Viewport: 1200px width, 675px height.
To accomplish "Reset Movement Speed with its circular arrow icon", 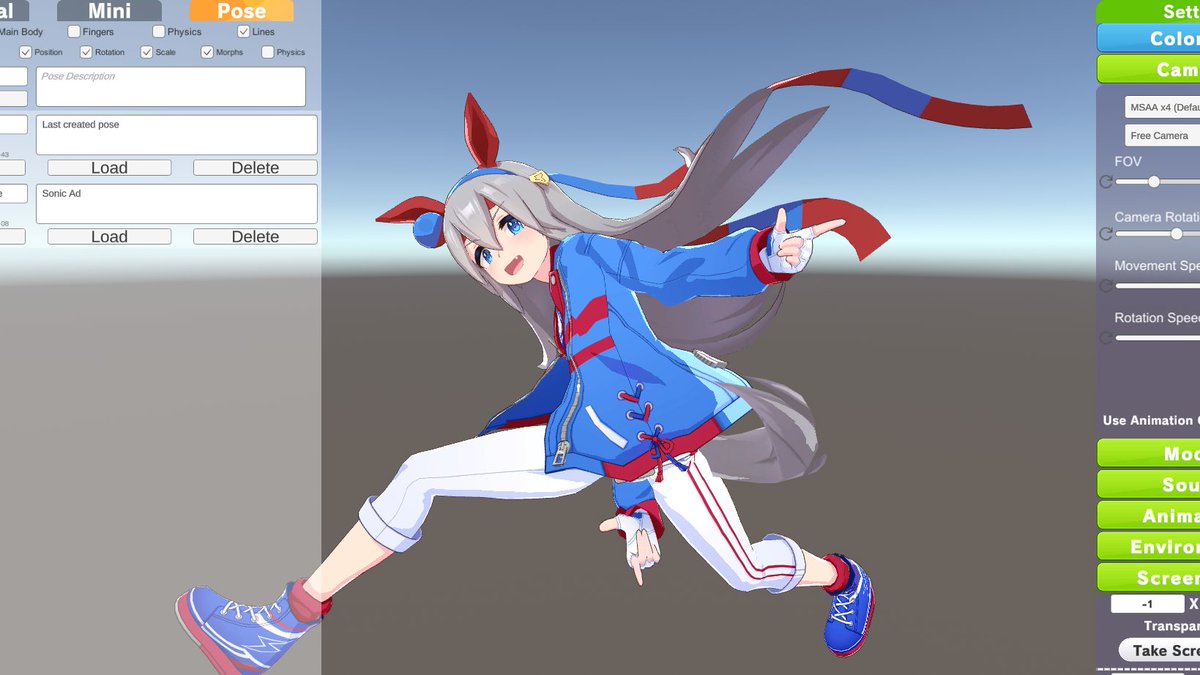I will (x=1105, y=286).
